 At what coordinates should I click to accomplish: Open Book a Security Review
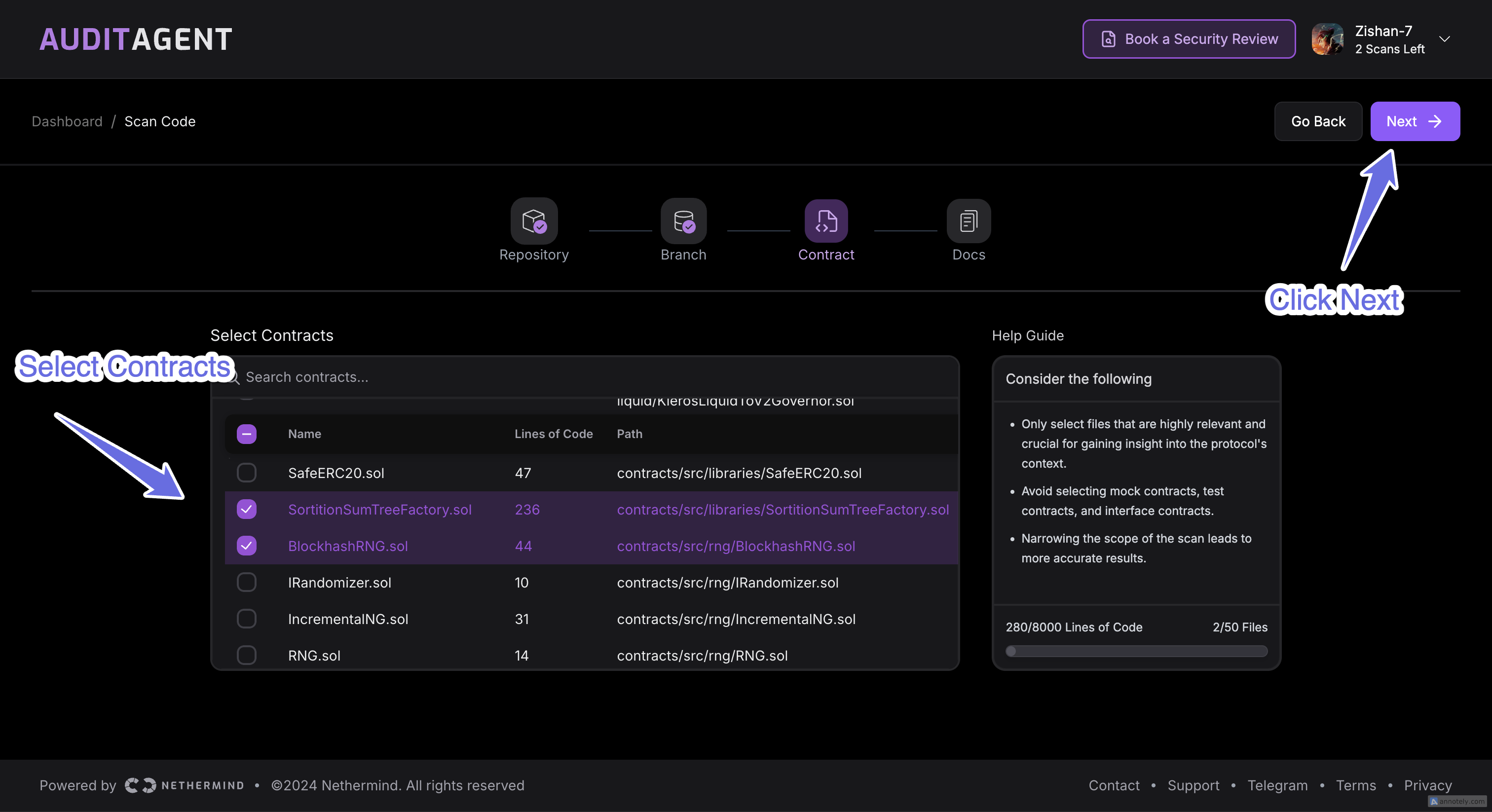(1189, 39)
